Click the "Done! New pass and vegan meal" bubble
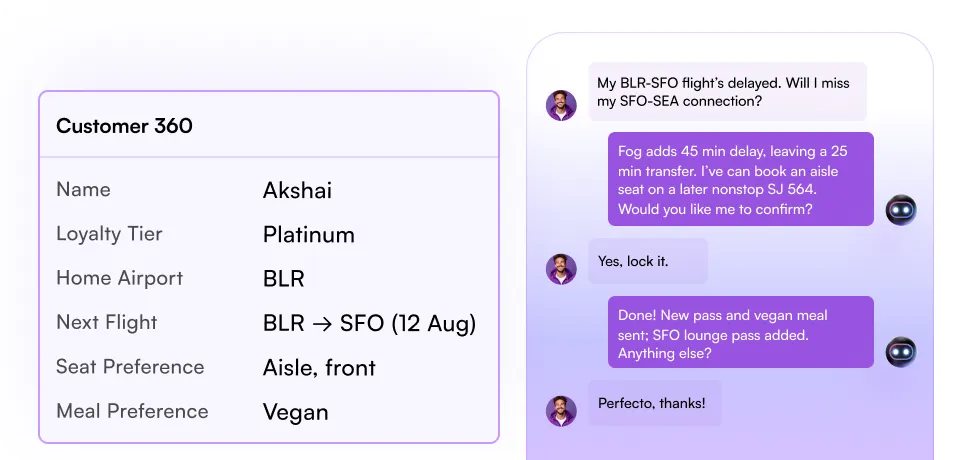This screenshot has height=460, width=974. (x=741, y=334)
